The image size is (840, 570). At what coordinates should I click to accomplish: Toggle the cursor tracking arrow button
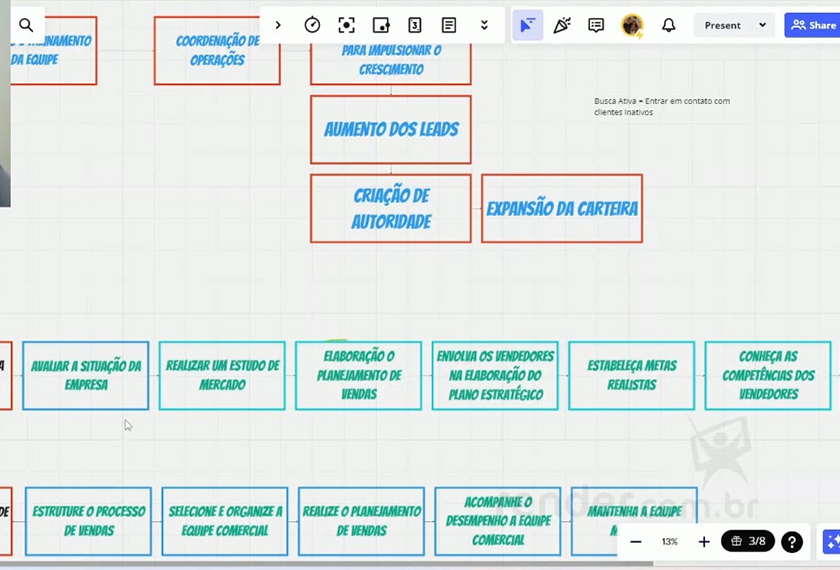(527, 25)
